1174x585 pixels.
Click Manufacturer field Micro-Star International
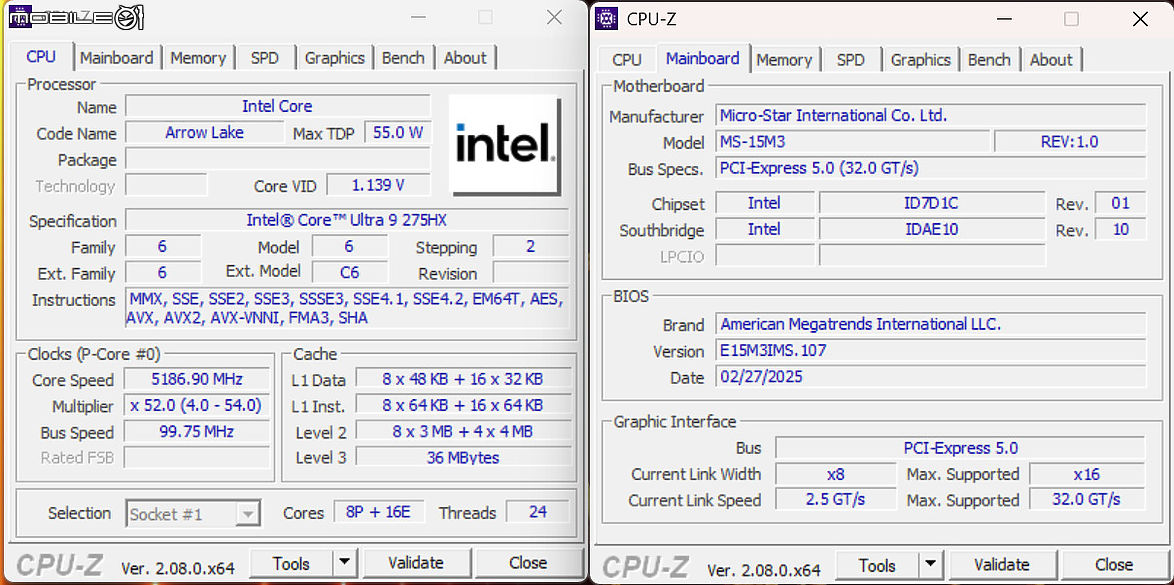coord(931,115)
